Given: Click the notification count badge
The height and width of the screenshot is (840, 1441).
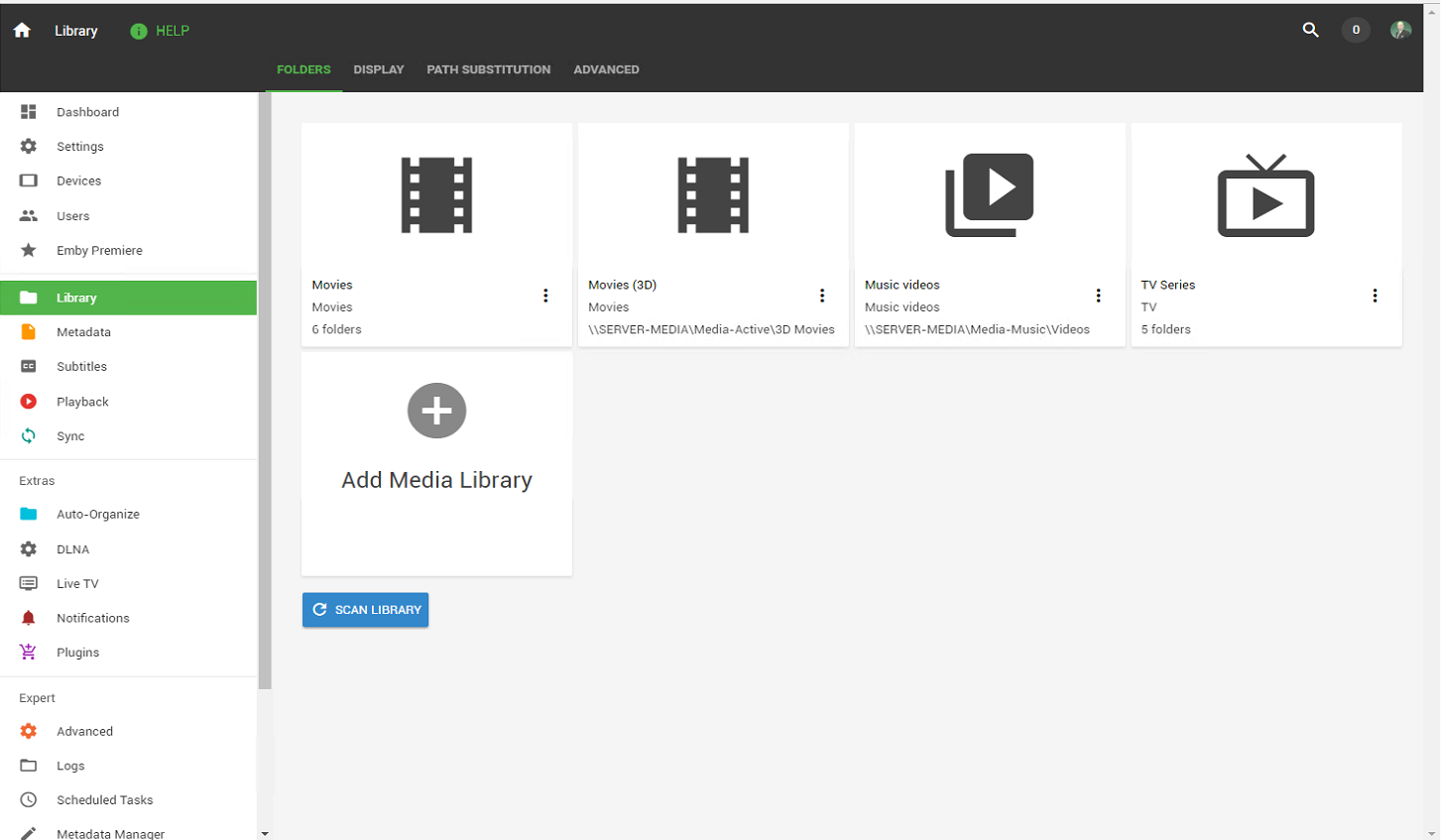Looking at the screenshot, I should (1356, 30).
